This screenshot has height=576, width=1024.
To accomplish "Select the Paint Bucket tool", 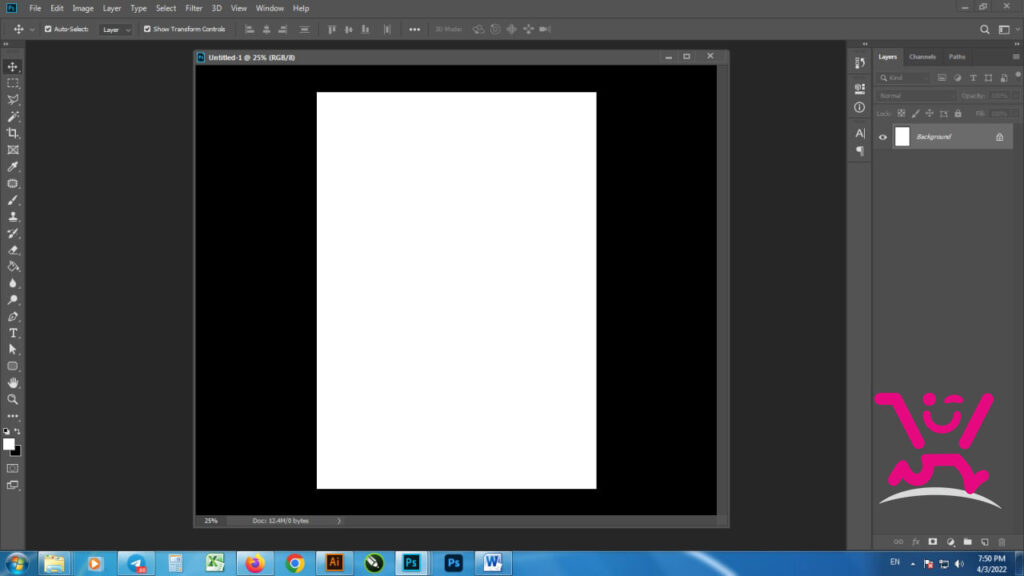I will [12, 266].
